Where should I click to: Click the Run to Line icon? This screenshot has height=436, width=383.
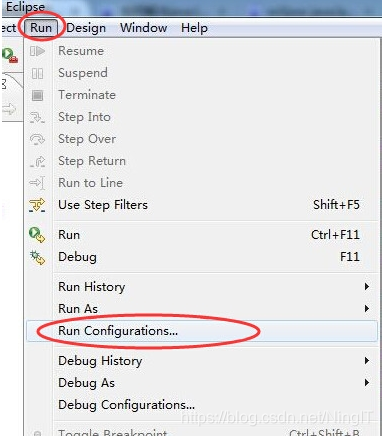coord(37,183)
